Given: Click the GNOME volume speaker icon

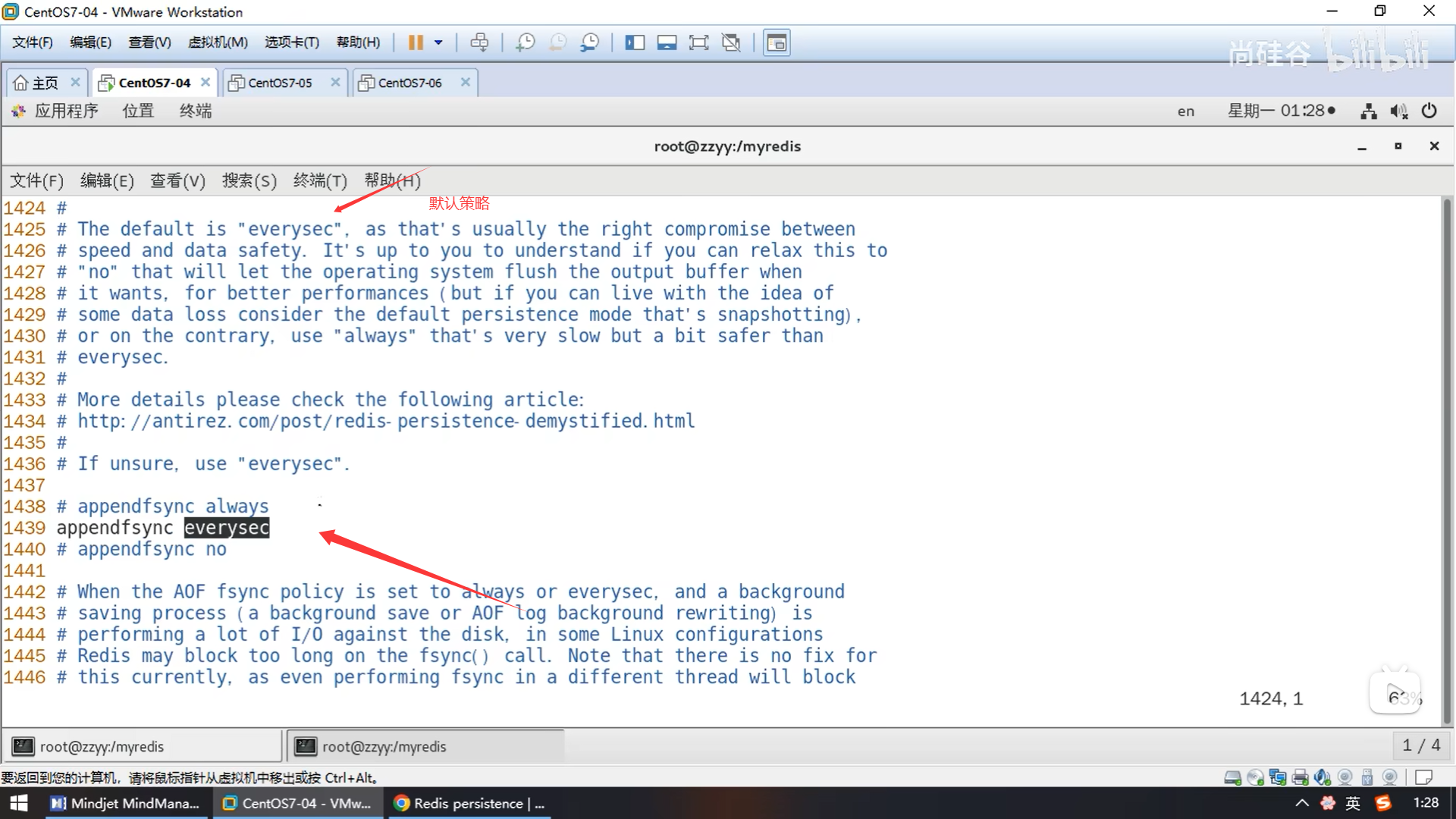Looking at the screenshot, I should pos(1398,111).
